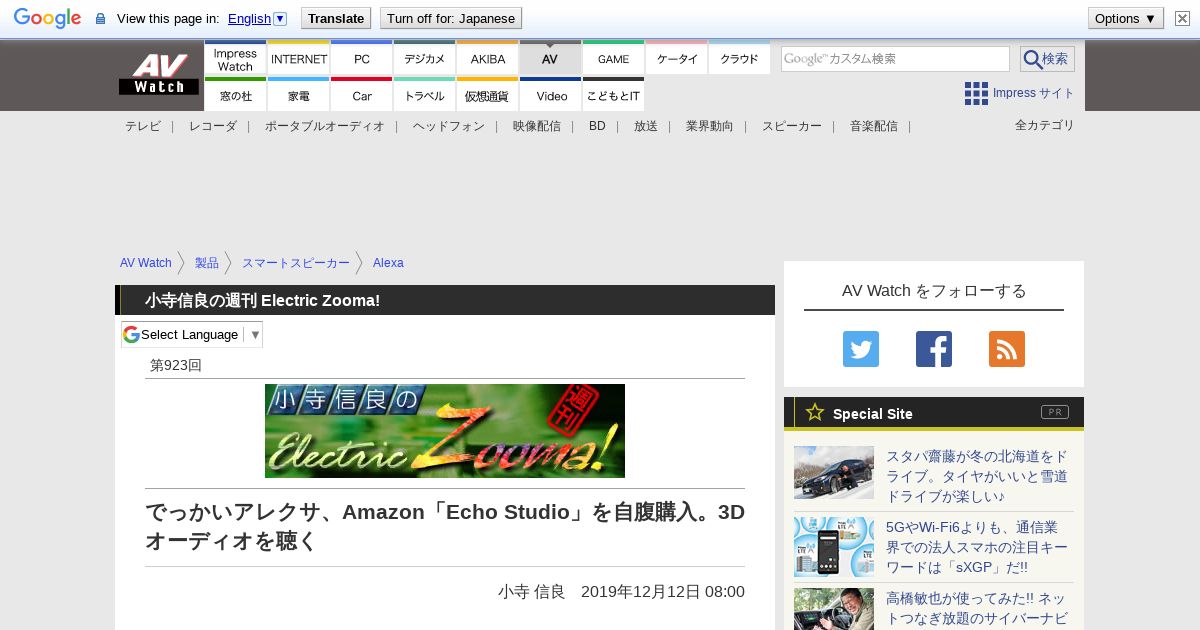
Task: Click the Impress site grid icon
Action: coord(976,93)
